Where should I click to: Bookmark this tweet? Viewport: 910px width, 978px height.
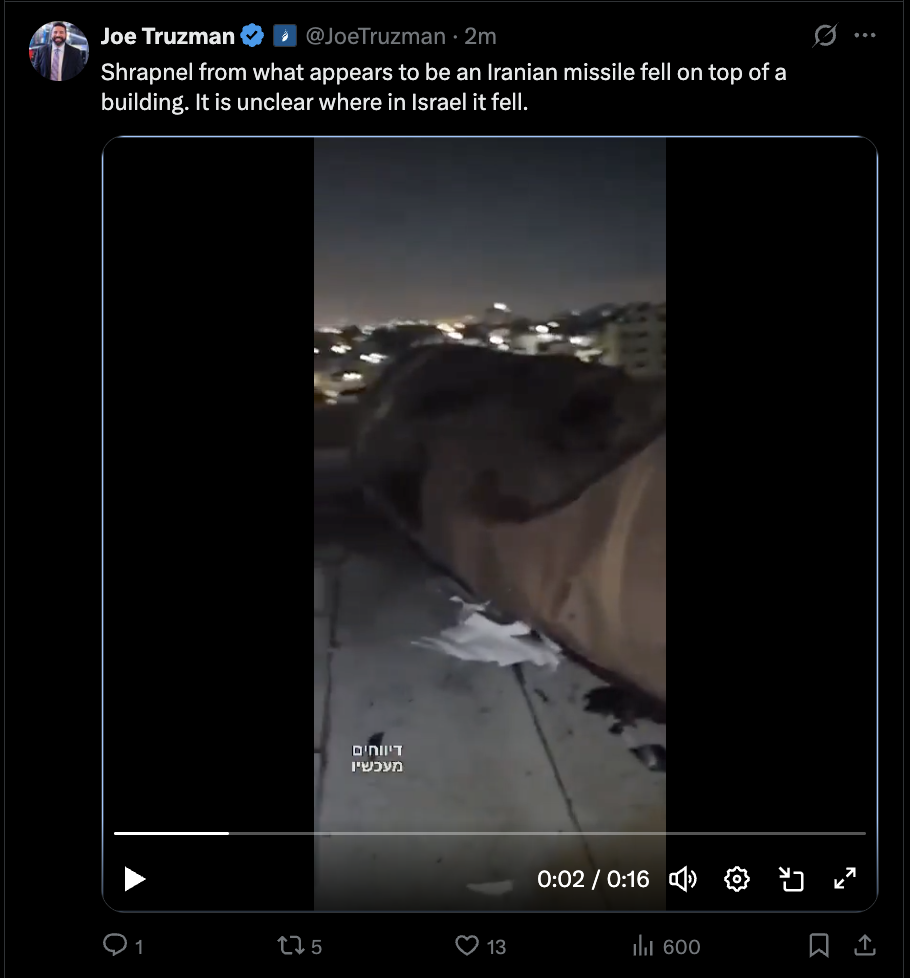[818, 946]
